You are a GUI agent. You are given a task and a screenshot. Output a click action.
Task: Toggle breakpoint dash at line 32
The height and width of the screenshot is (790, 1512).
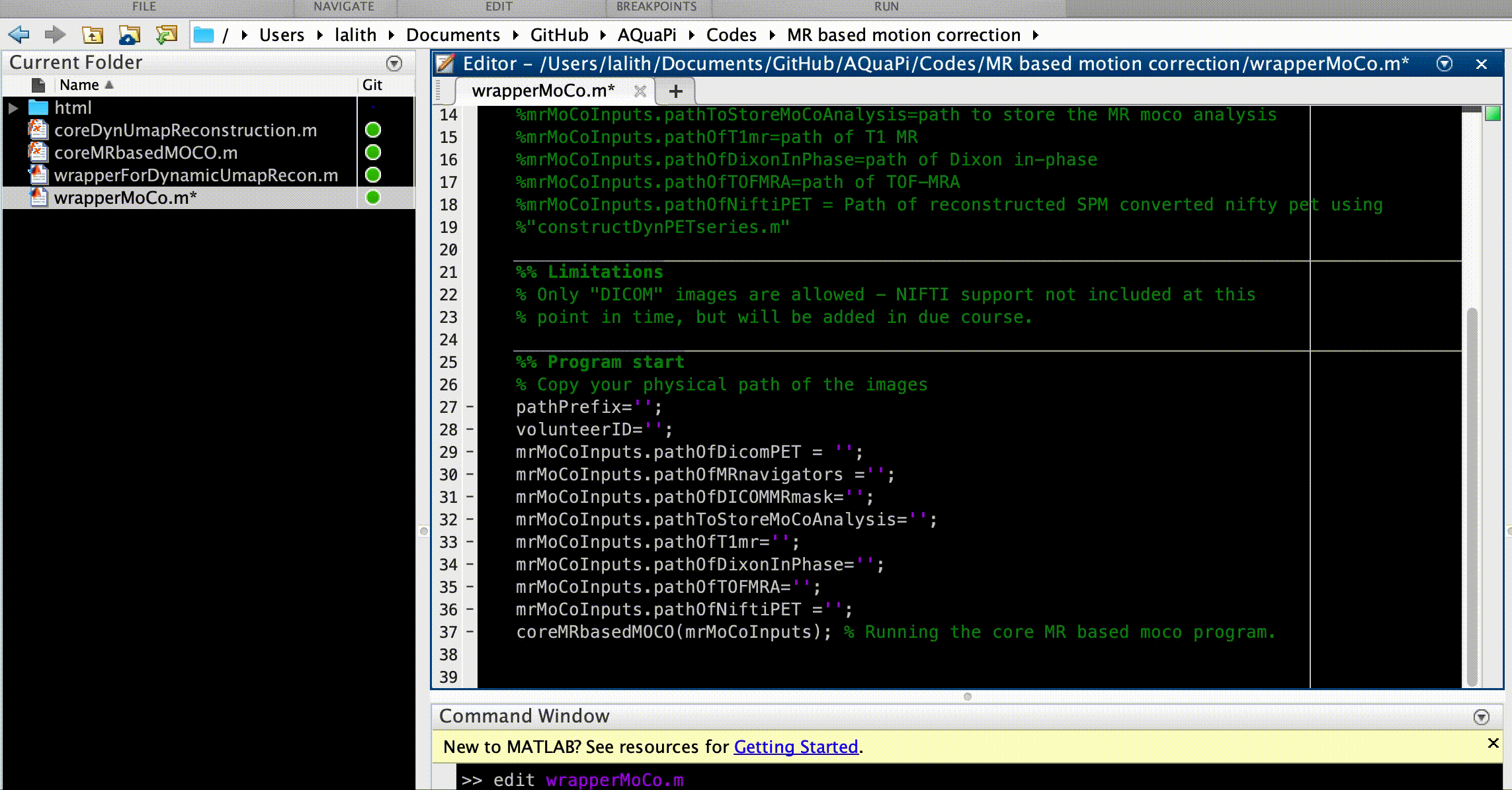(470, 519)
